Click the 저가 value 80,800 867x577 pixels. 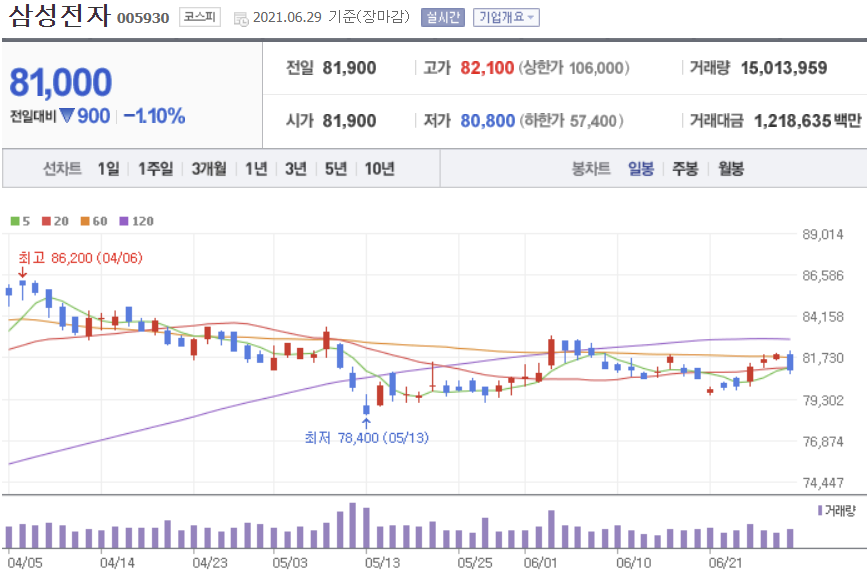[488, 120]
